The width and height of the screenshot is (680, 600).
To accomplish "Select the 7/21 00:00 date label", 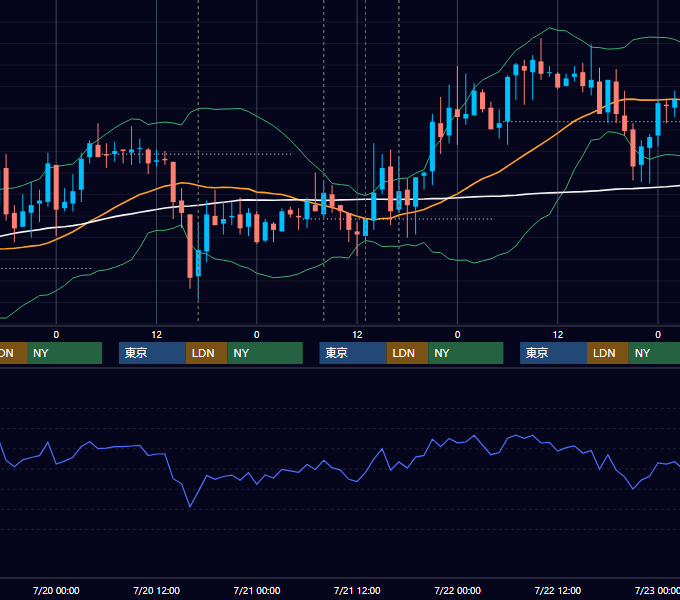I will point(257,590).
